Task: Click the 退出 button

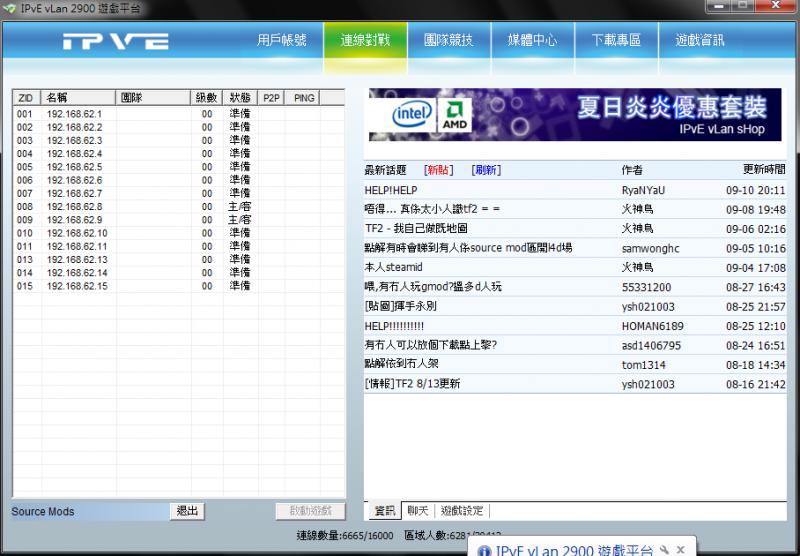Action: (x=187, y=511)
